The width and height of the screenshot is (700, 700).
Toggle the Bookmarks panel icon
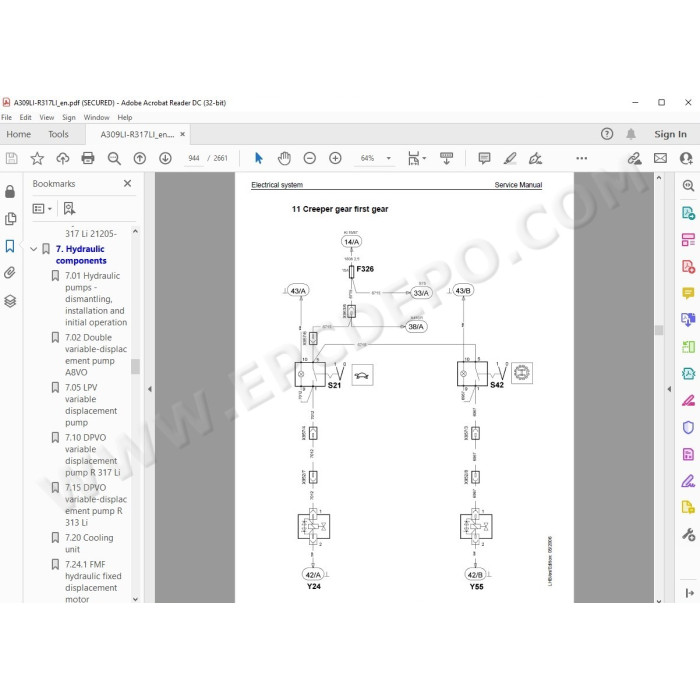[x=10, y=246]
